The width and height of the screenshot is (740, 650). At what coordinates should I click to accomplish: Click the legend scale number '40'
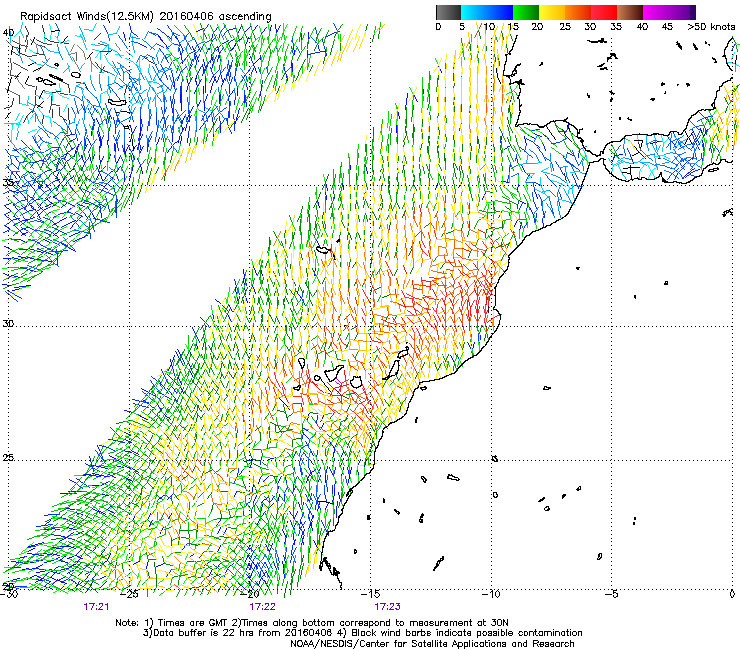point(642,27)
